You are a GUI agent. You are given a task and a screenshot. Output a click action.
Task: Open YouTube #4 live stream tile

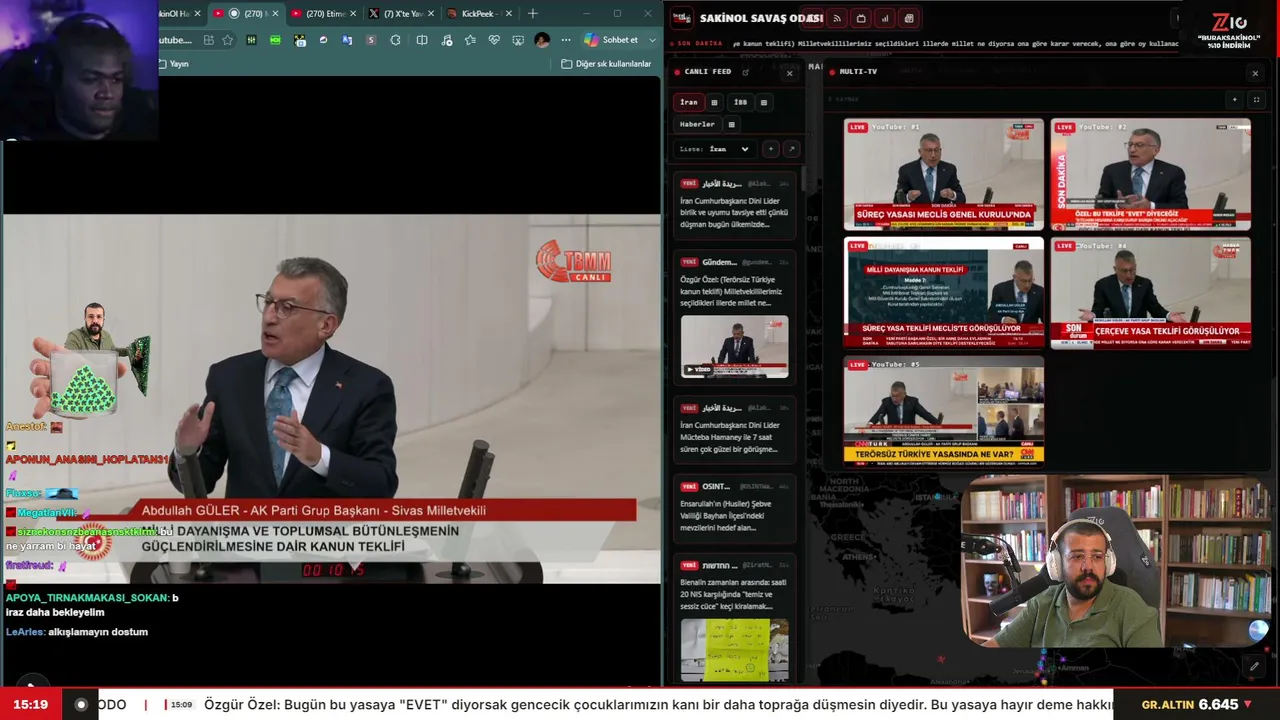pos(1150,293)
